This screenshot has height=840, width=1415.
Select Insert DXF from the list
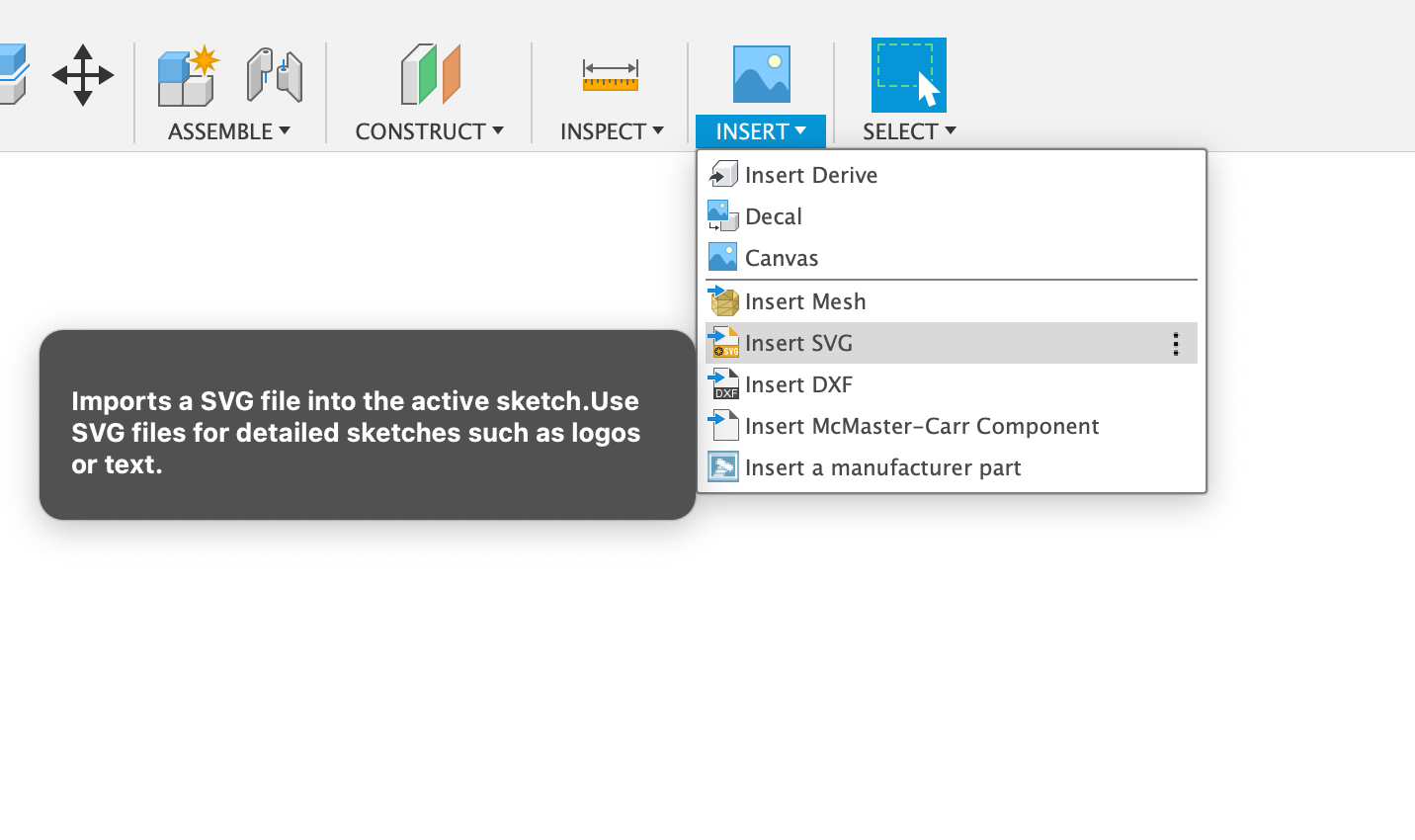tap(797, 384)
